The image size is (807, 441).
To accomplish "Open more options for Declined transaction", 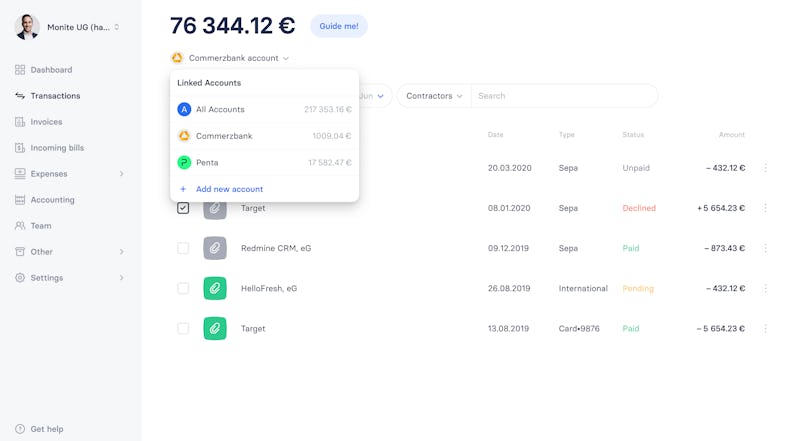I will tap(765, 208).
